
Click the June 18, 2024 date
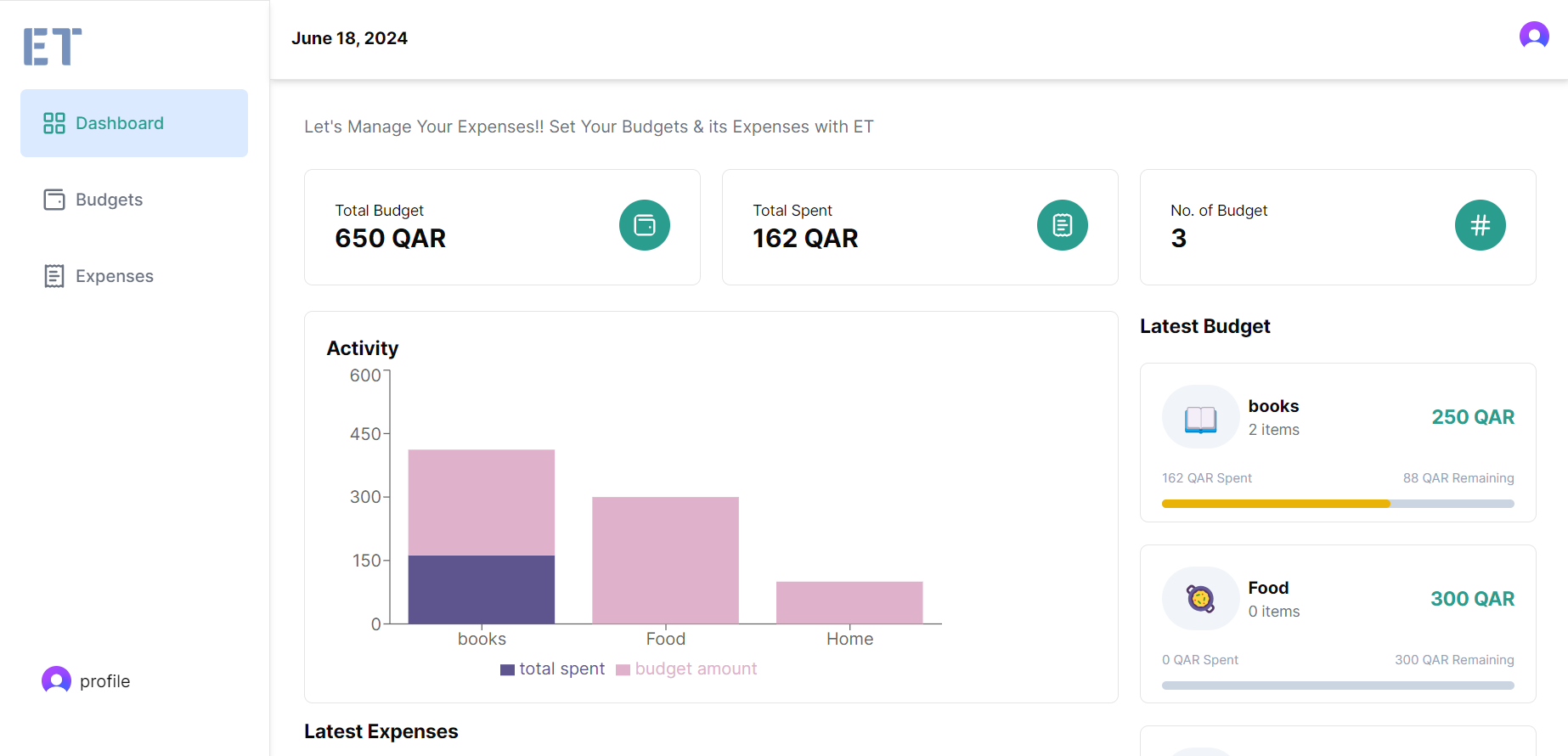(x=349, y=38)
